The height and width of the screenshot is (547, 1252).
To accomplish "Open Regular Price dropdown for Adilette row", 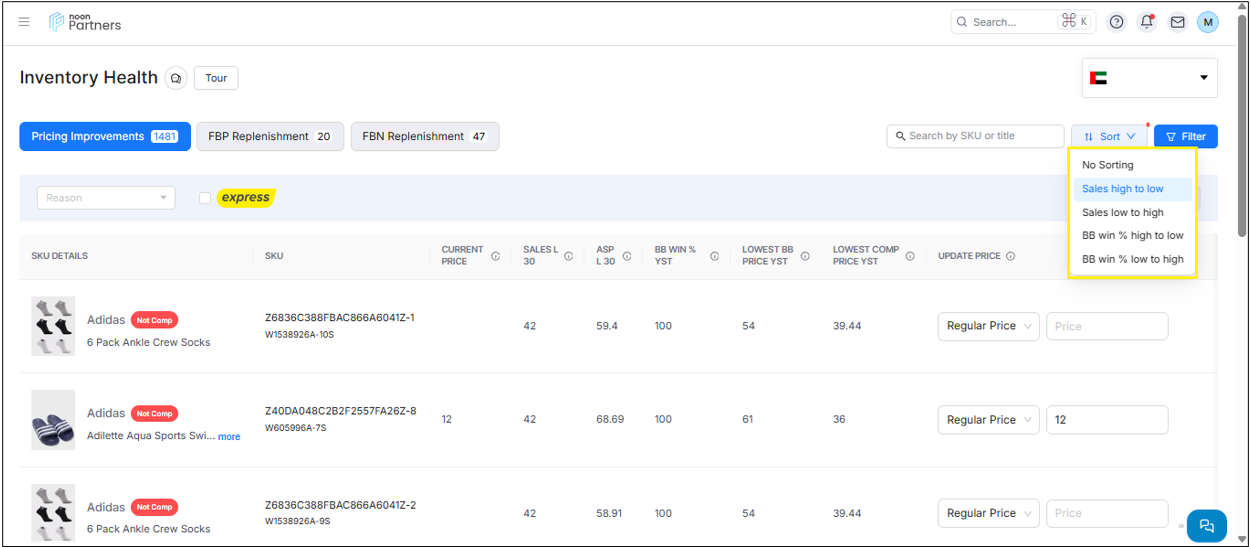I will 988,420.
